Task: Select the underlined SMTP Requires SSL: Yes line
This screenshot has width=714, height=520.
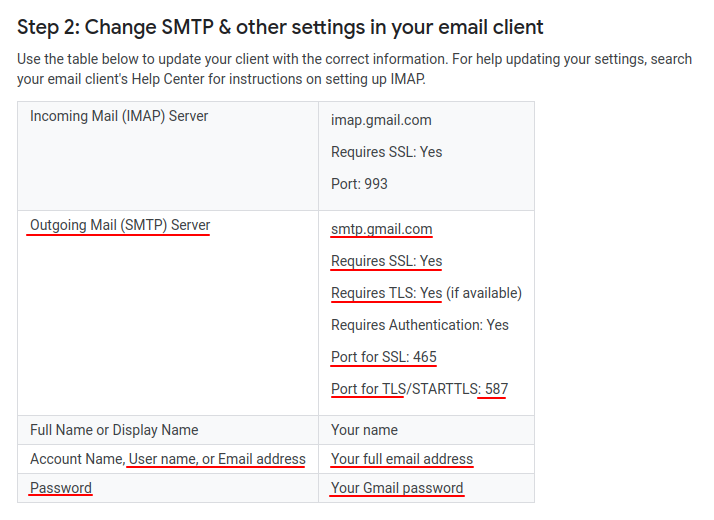Action: pyautogui.click(x=387, y=261)
